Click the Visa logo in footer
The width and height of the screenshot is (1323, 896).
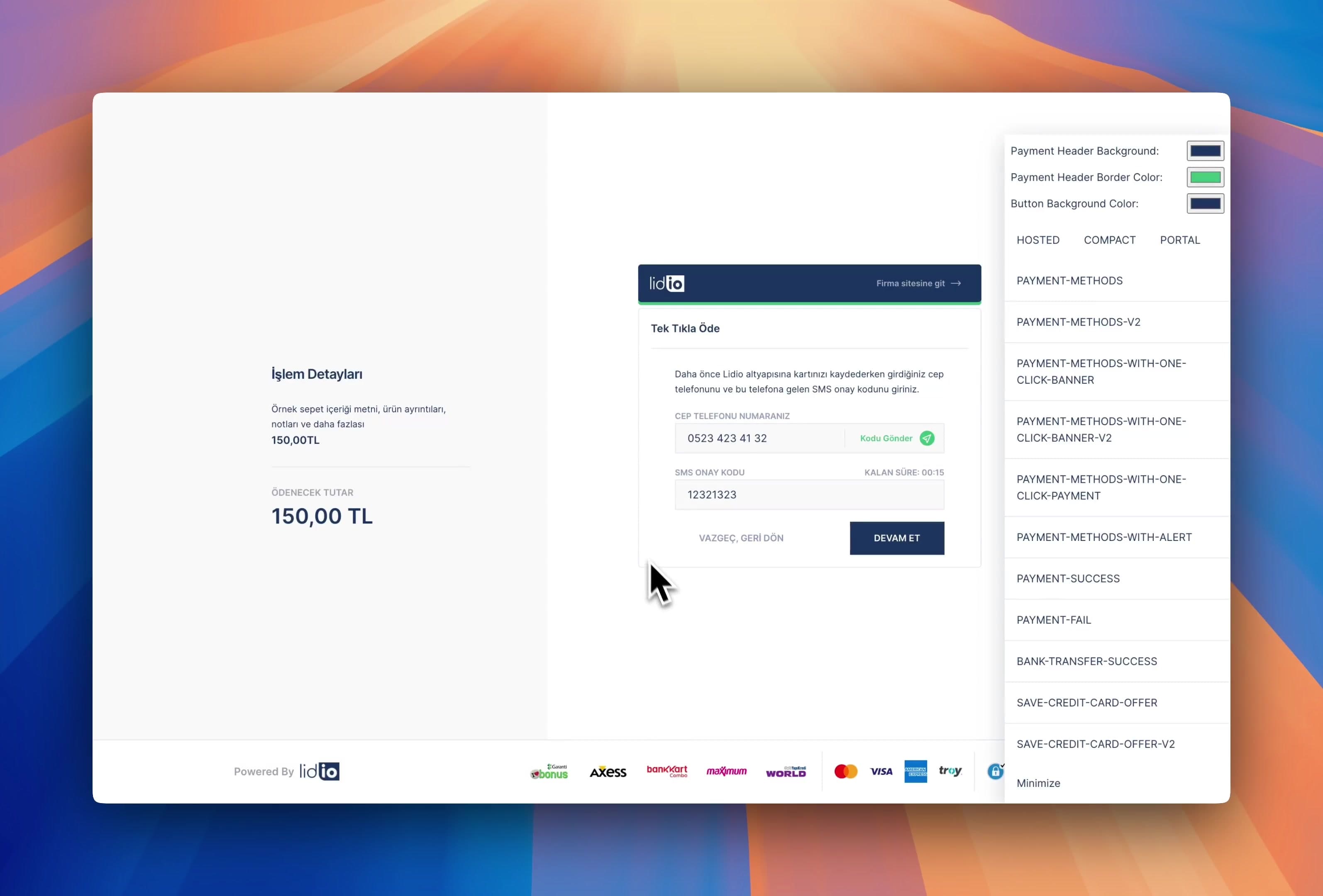coord(881,772)
